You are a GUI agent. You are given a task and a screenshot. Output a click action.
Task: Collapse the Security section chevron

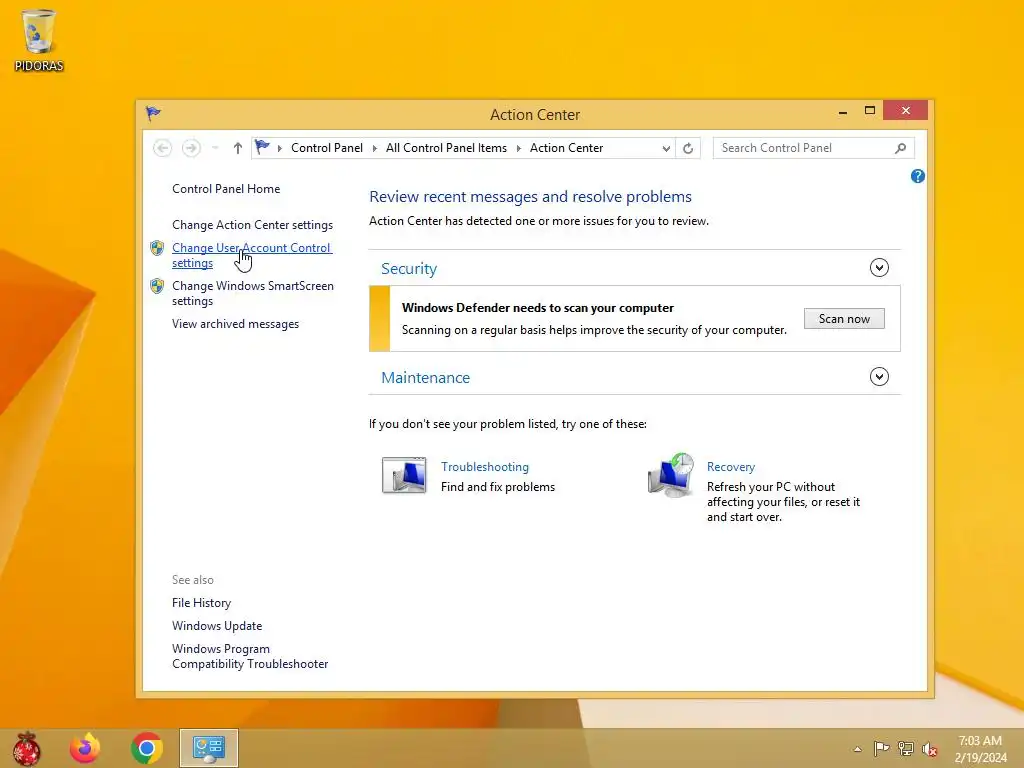pyautogui.click(x=879, y=268)
